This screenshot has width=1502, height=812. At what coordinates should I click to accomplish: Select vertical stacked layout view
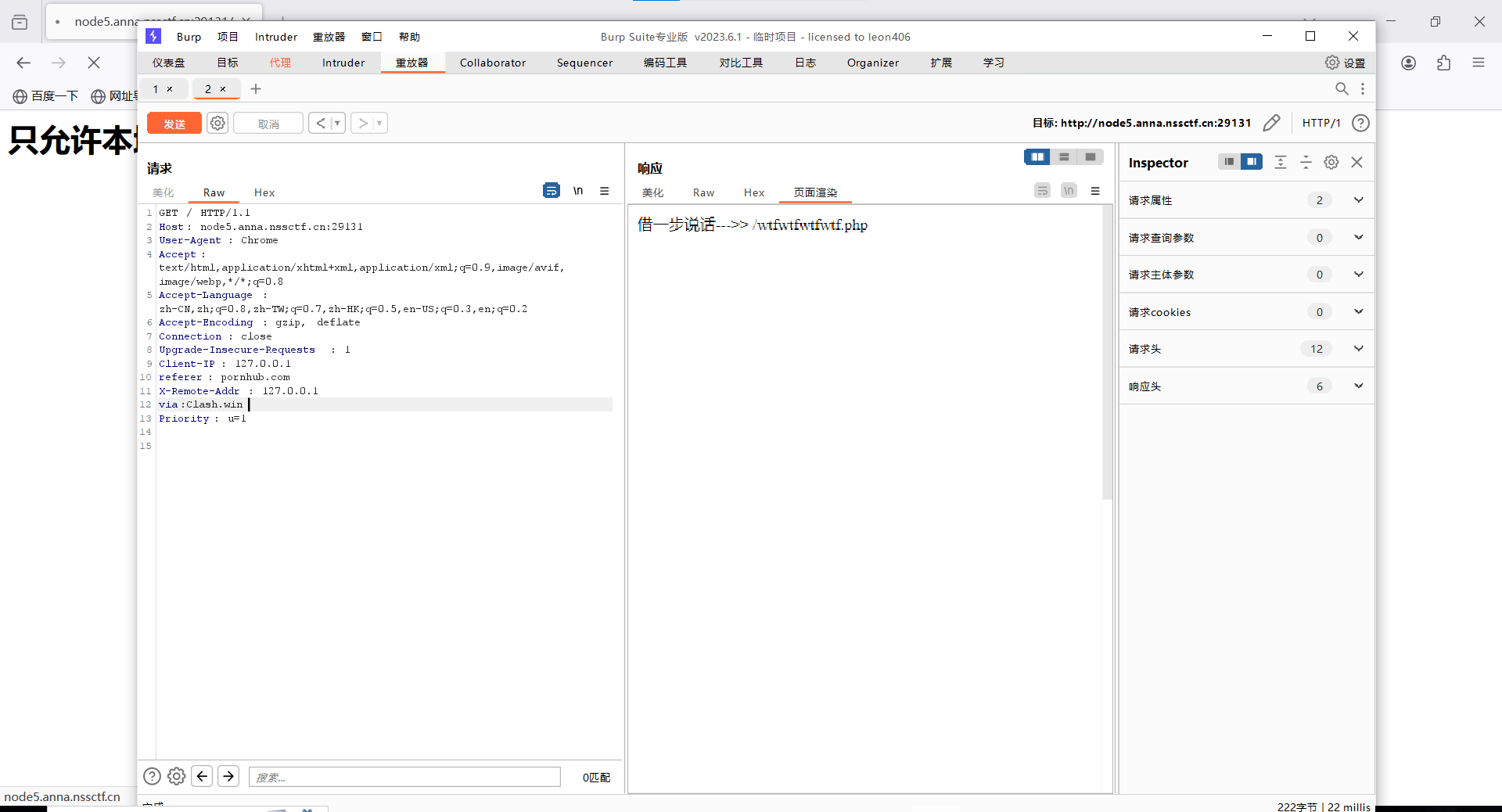pos(1064,157)
